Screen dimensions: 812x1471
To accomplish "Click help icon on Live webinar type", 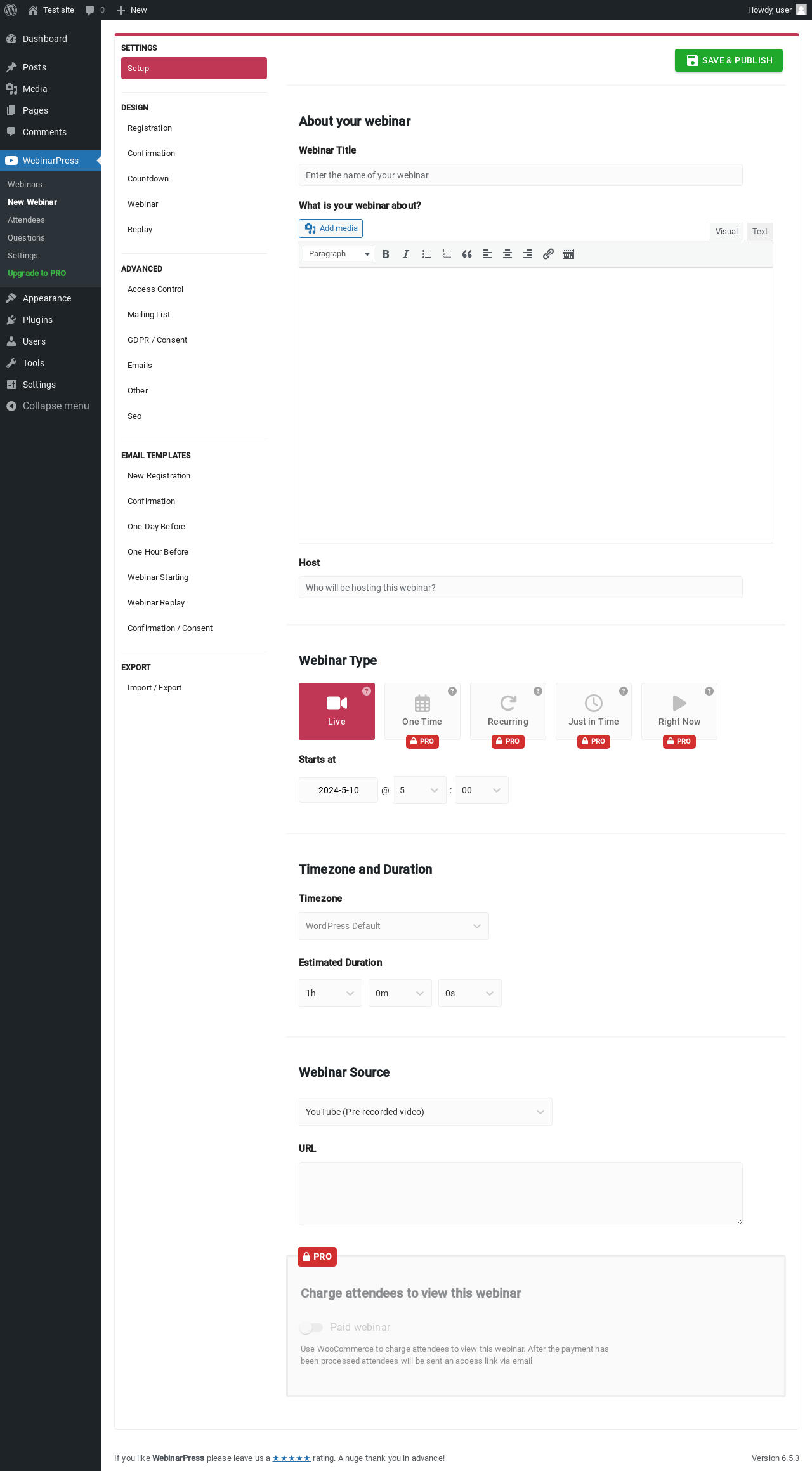I will [367, 691].
